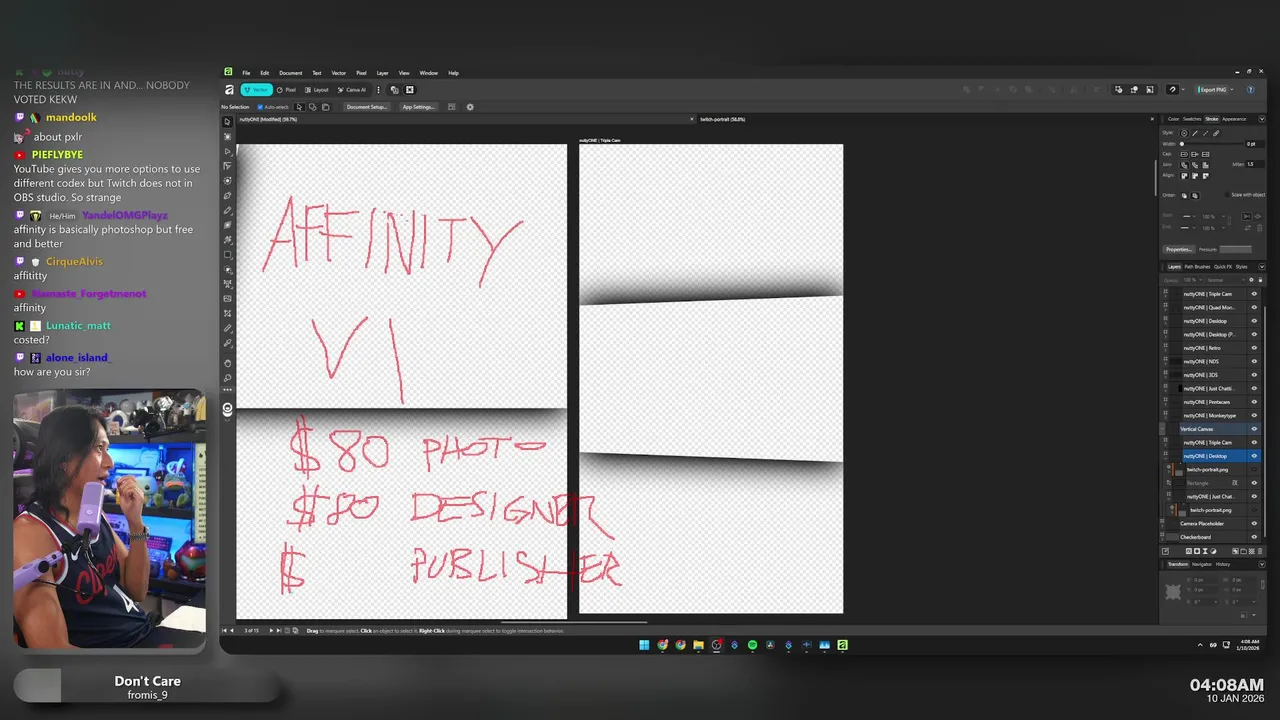Switch to the Vector studio
1280x720 pixels.
(x=257, y=90)
